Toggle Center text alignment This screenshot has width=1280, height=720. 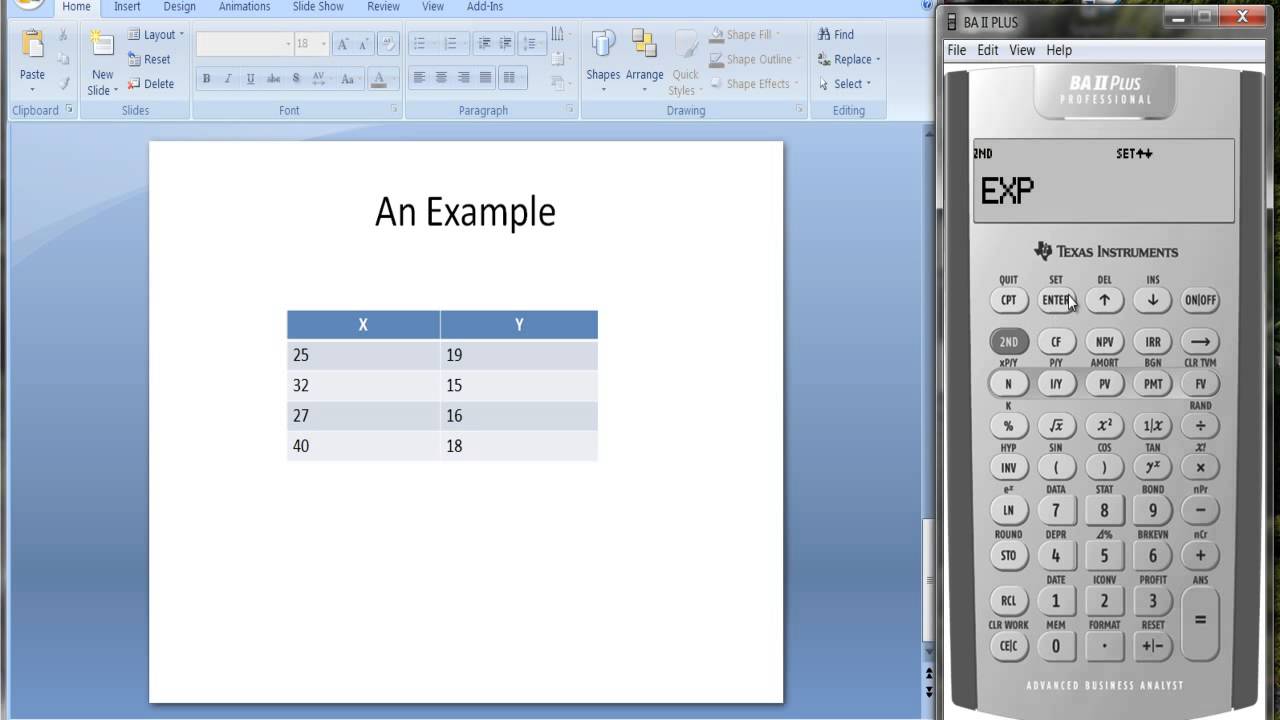(441, 77)
